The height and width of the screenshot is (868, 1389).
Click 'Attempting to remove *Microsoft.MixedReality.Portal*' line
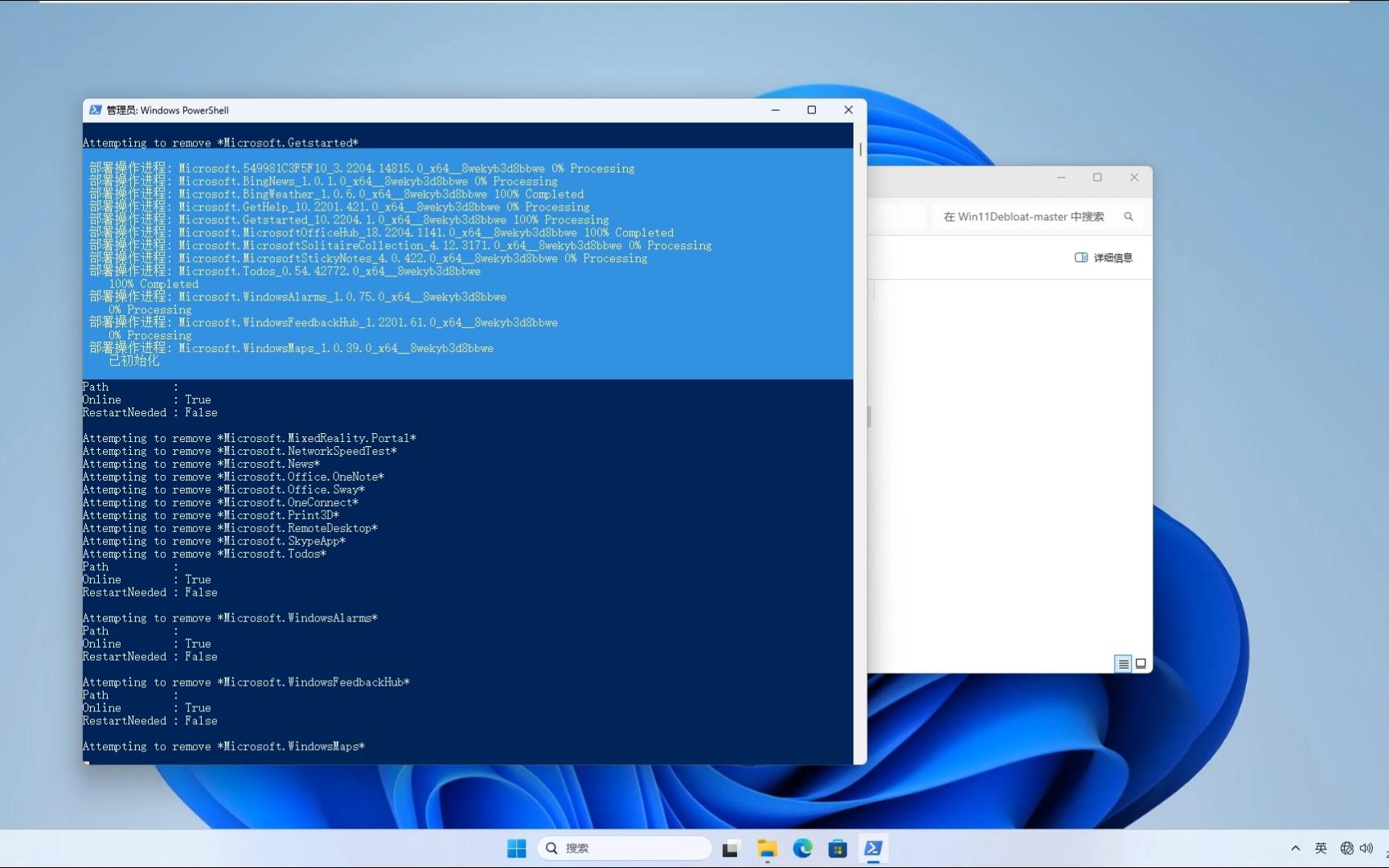(249, 438)
